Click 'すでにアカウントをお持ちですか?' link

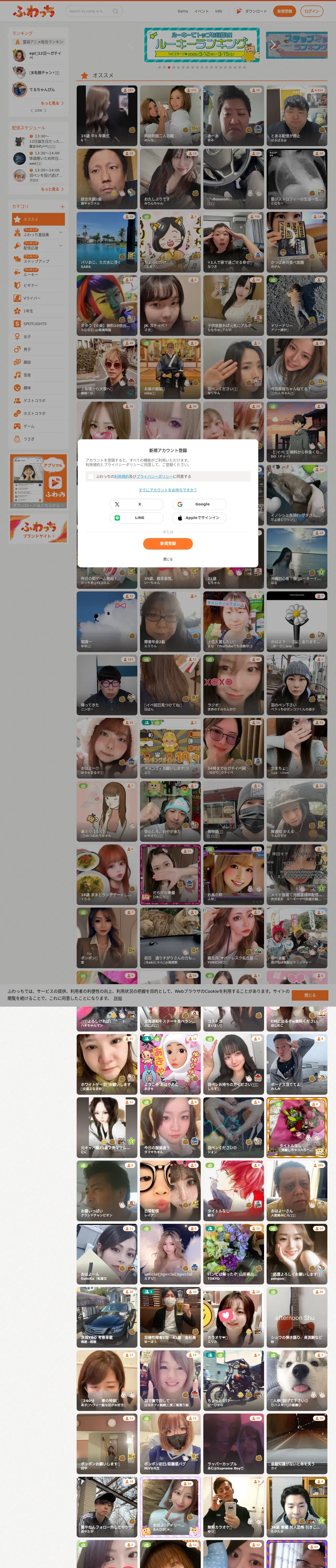tap(168, 490)
